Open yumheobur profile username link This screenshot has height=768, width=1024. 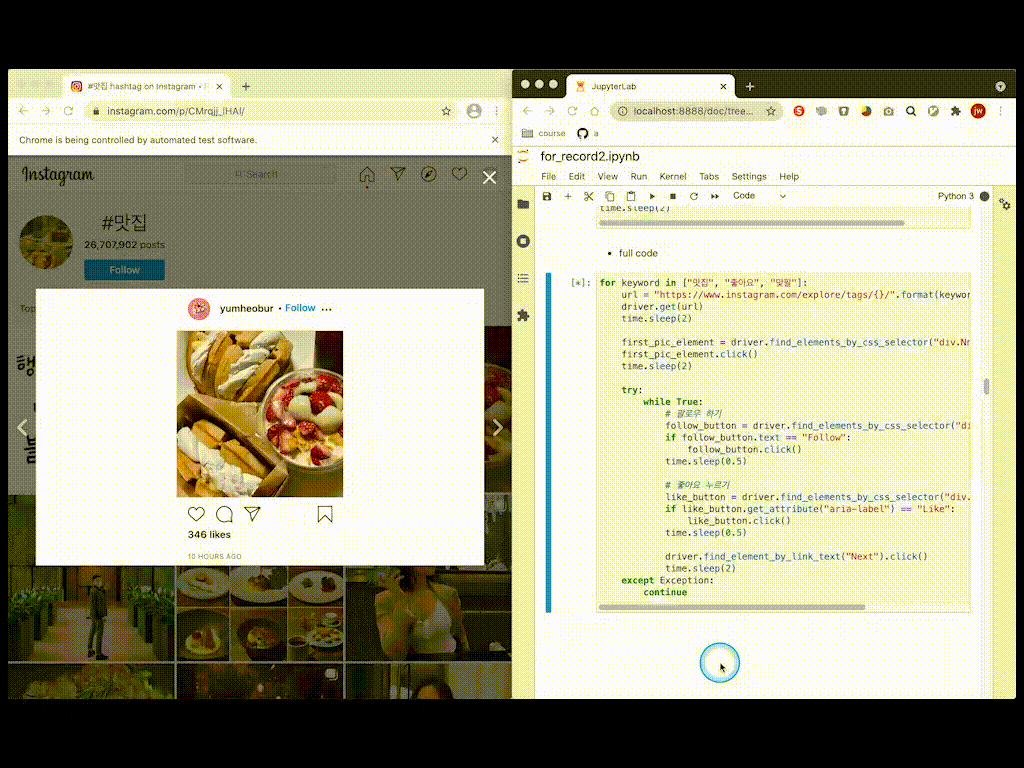(x=246, y=308)
